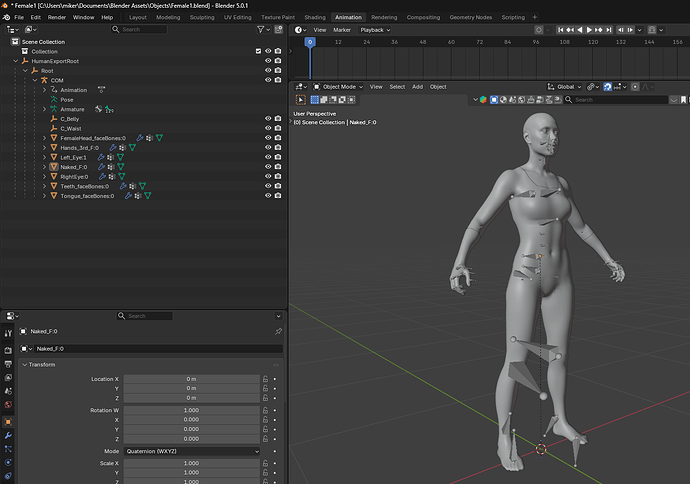Click the blue playhead frame marker
The image size is (690, 484).
[x=310, y=42]
